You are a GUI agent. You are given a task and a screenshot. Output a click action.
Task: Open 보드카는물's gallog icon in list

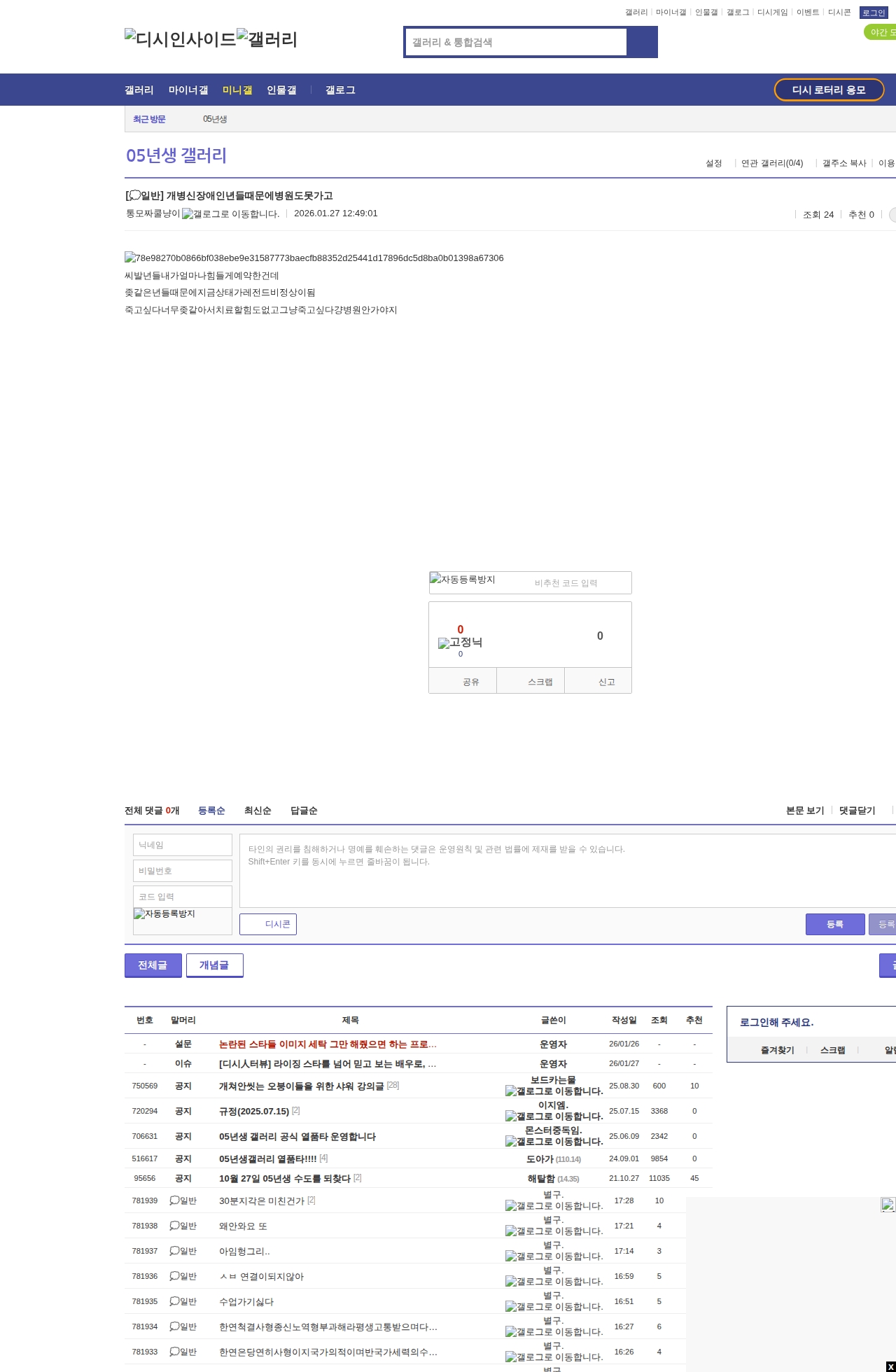tap(554, 1091)
